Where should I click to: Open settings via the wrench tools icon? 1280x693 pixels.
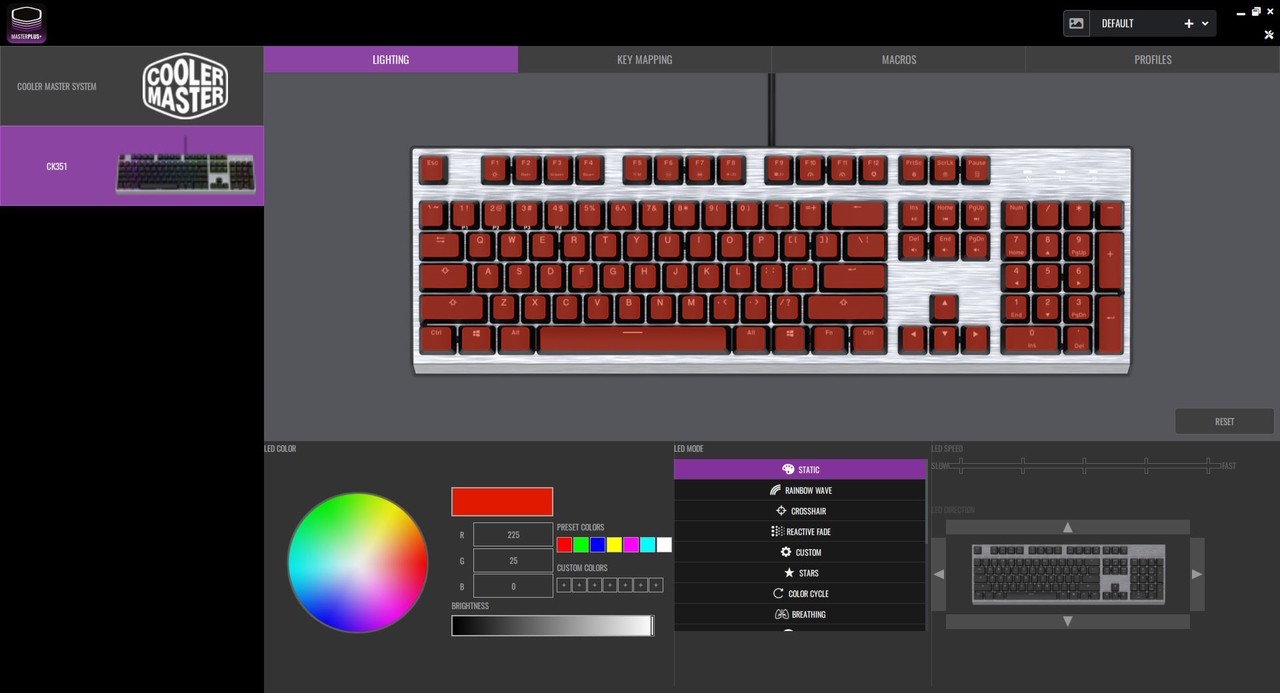point(1269,34)
